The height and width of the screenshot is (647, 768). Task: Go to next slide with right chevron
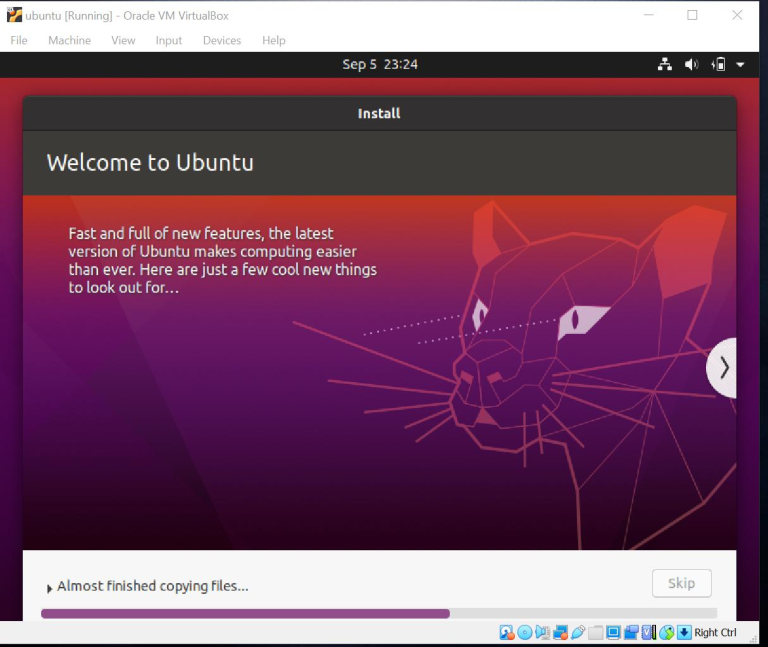[724, 368]
